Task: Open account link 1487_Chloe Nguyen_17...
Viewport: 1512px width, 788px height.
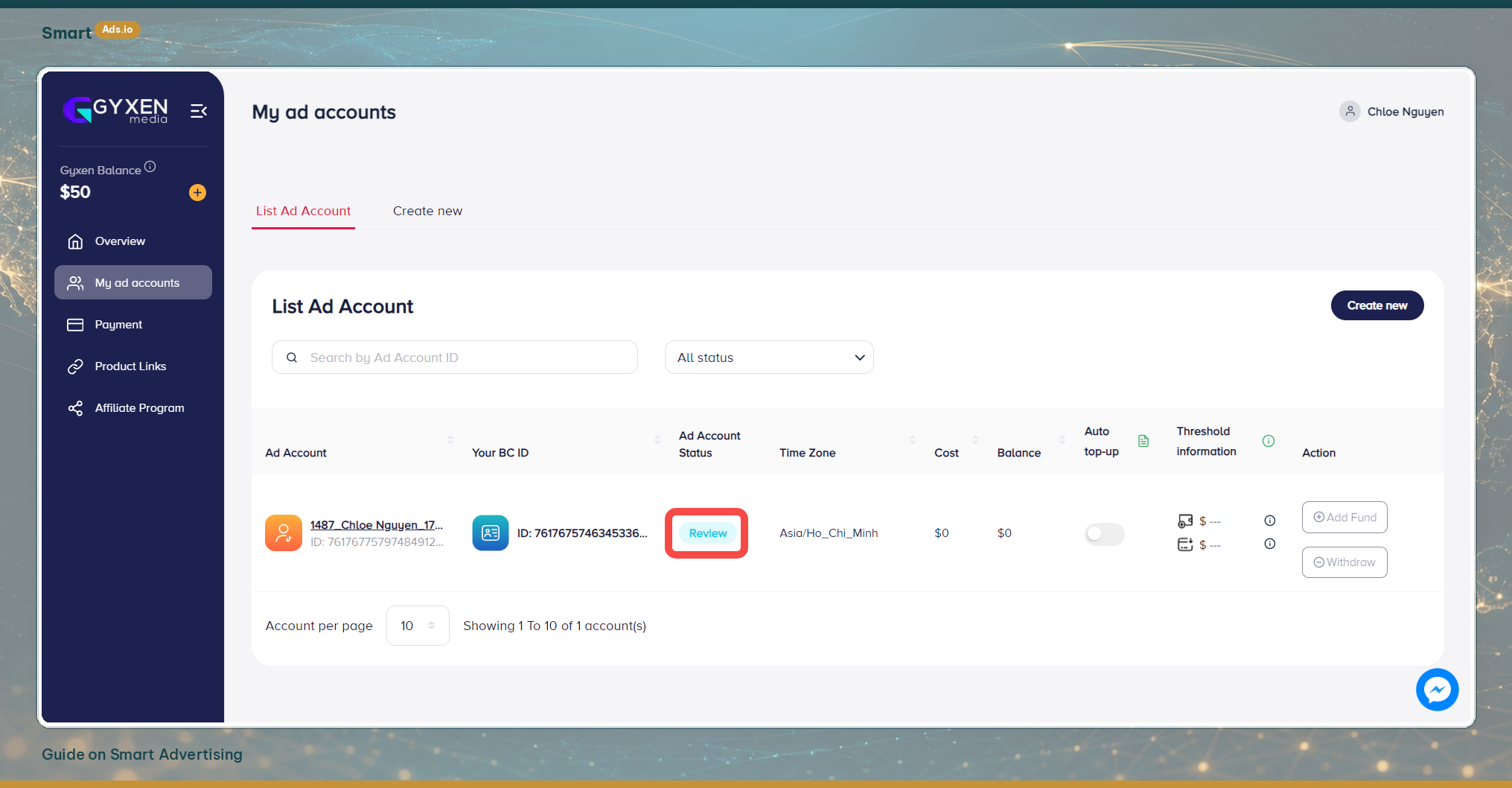Action: click(x=377, y=525)
